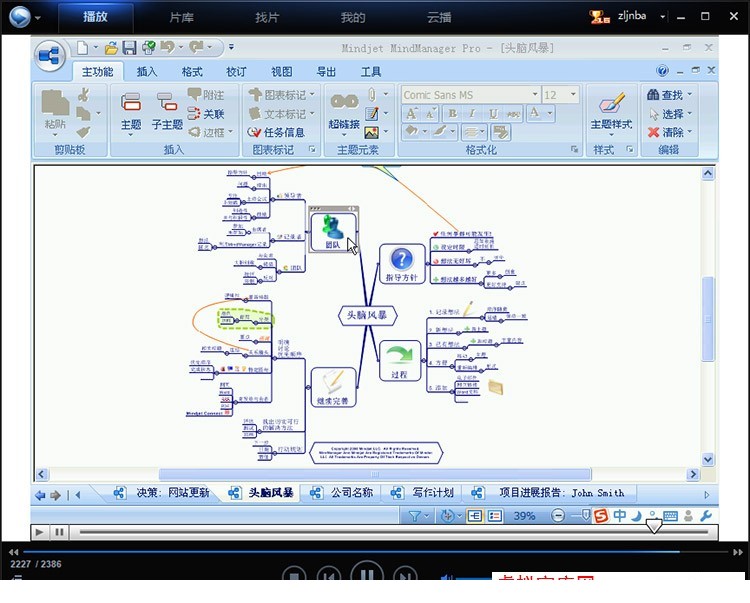Click Find (查找) binoculars icon
The height and width of the screenshot is (603, 750).
coord(665,95)
